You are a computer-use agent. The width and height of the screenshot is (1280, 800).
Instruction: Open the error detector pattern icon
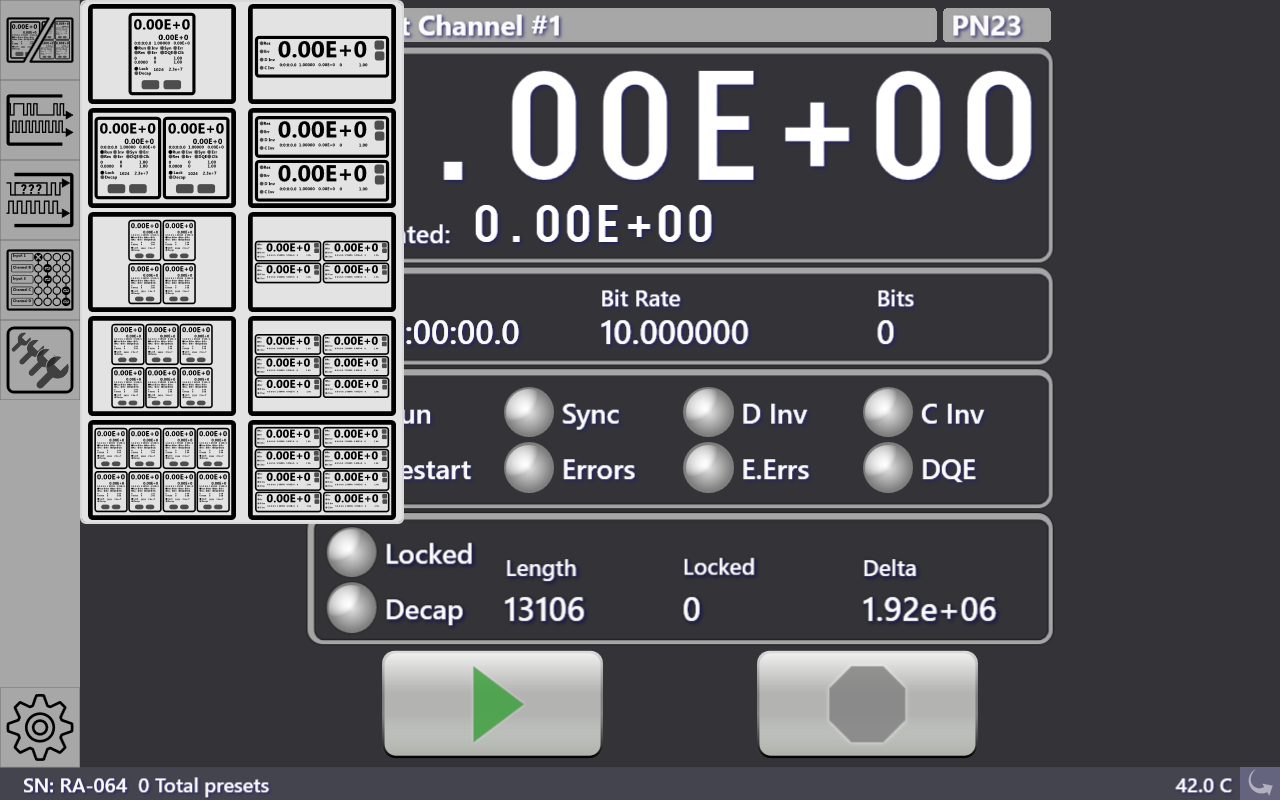(x=40, y=198)
